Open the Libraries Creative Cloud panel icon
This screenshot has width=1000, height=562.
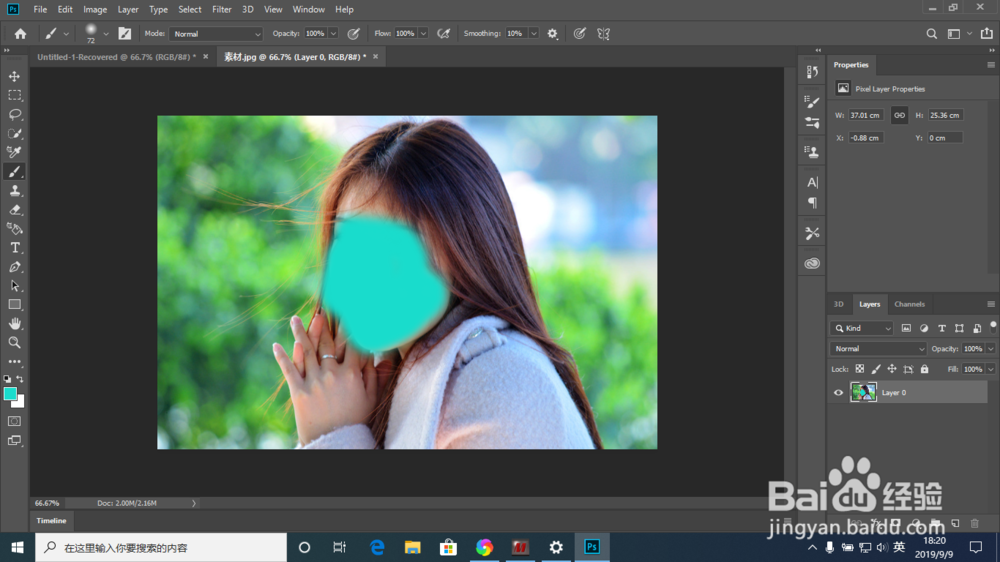coord(812,263)
